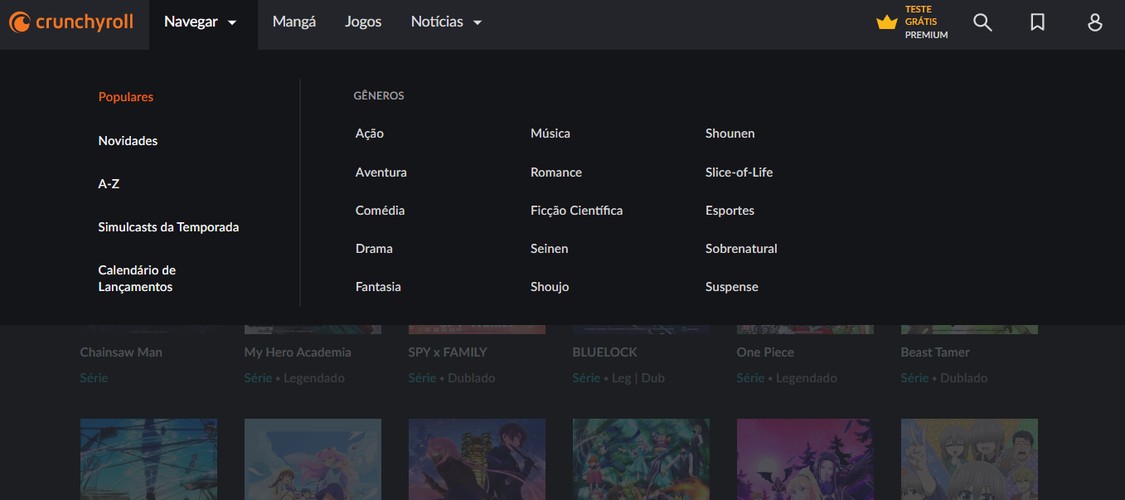Image resolution: width=1125 pixels, height=500 pixels.
Task: Open Simulcasts da Temporada
Action: [x=169, y=227]
